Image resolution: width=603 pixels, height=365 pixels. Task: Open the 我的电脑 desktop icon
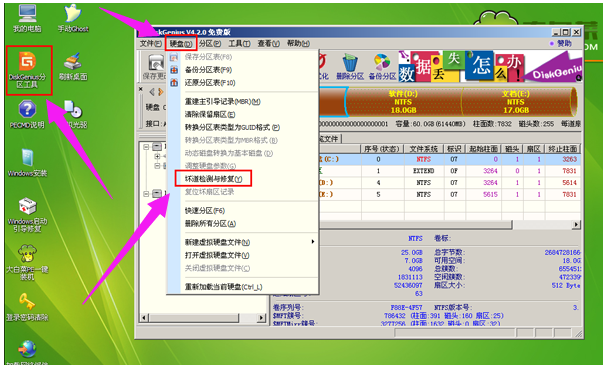pos(27,18)
